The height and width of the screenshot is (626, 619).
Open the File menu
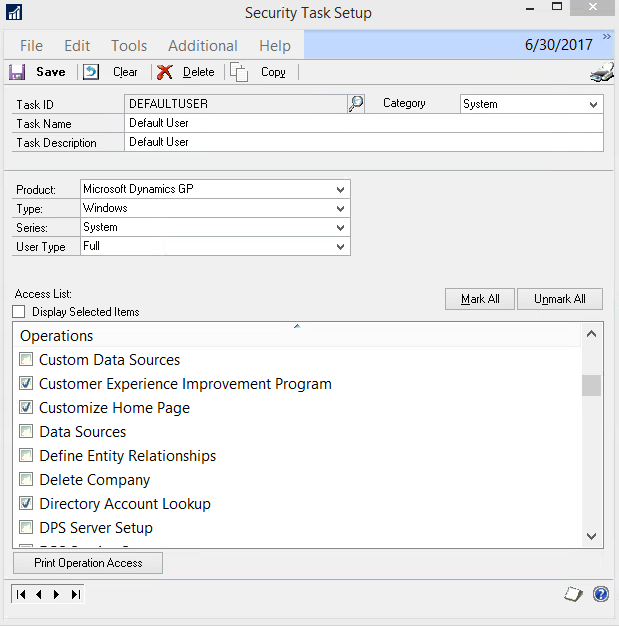click(31, 46)
